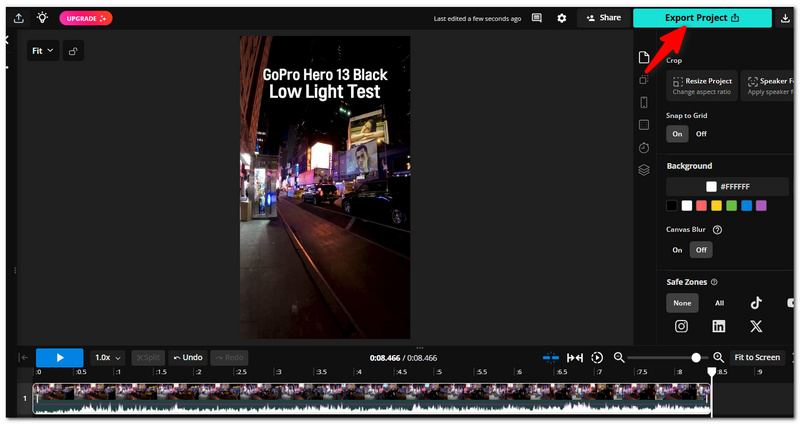Turn Snap to Grid On
The height and width of the screenshot is (424, 800).
677,134
